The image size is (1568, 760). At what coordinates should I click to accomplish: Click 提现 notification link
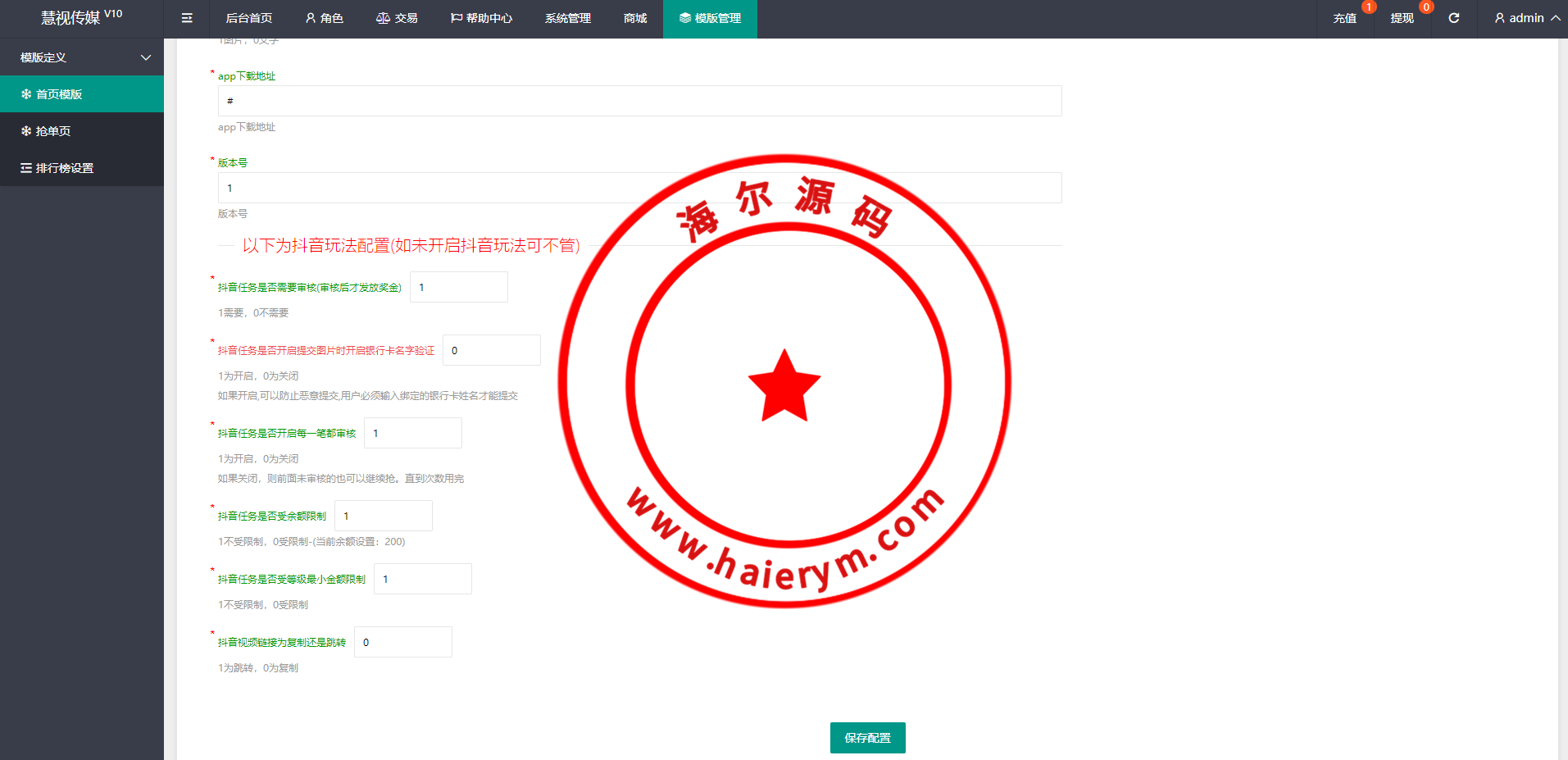click(1402, 18)
